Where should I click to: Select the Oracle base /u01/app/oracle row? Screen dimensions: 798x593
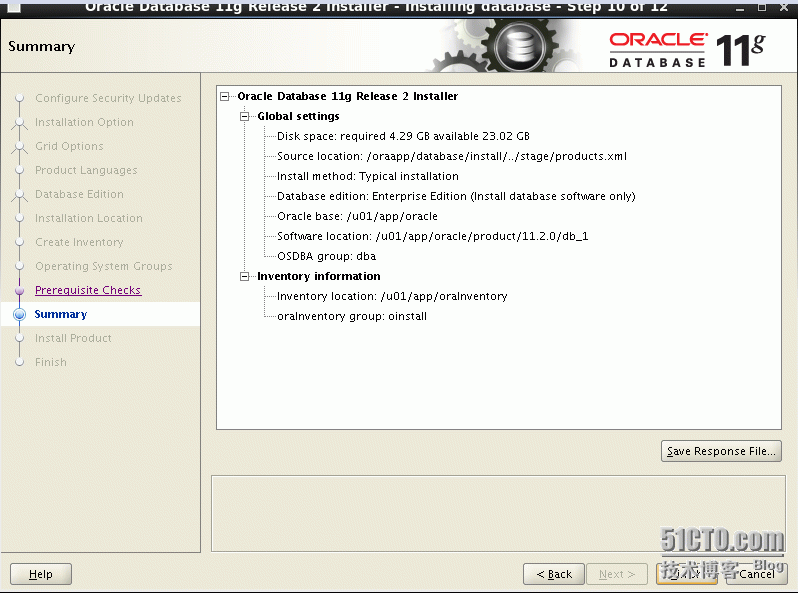pyautogui.click(x=357, y=216)
